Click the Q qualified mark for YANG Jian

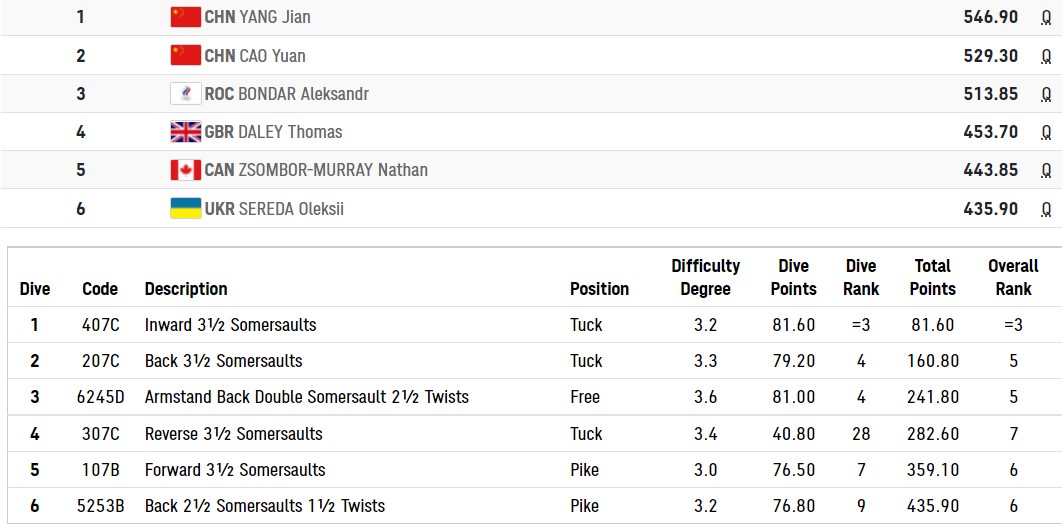pos(1046,17)
